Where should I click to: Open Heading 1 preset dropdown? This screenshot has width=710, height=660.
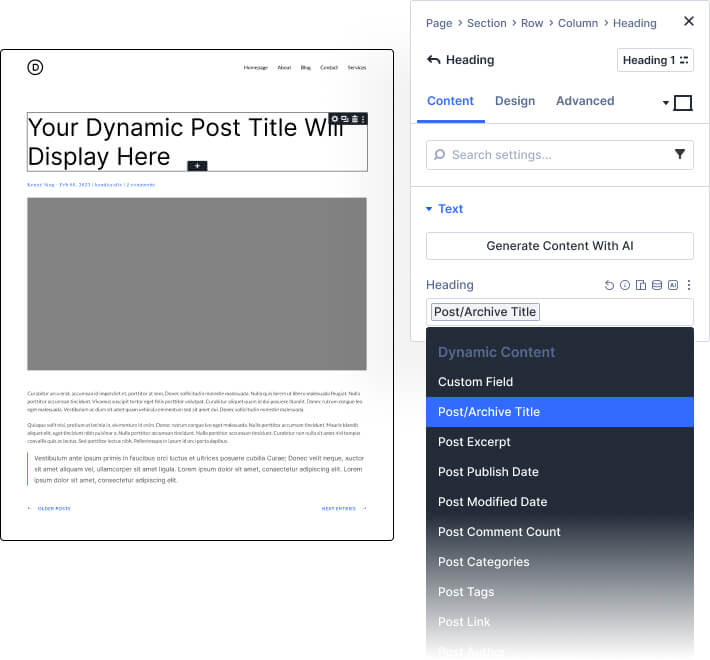click(x=655, y=60)
